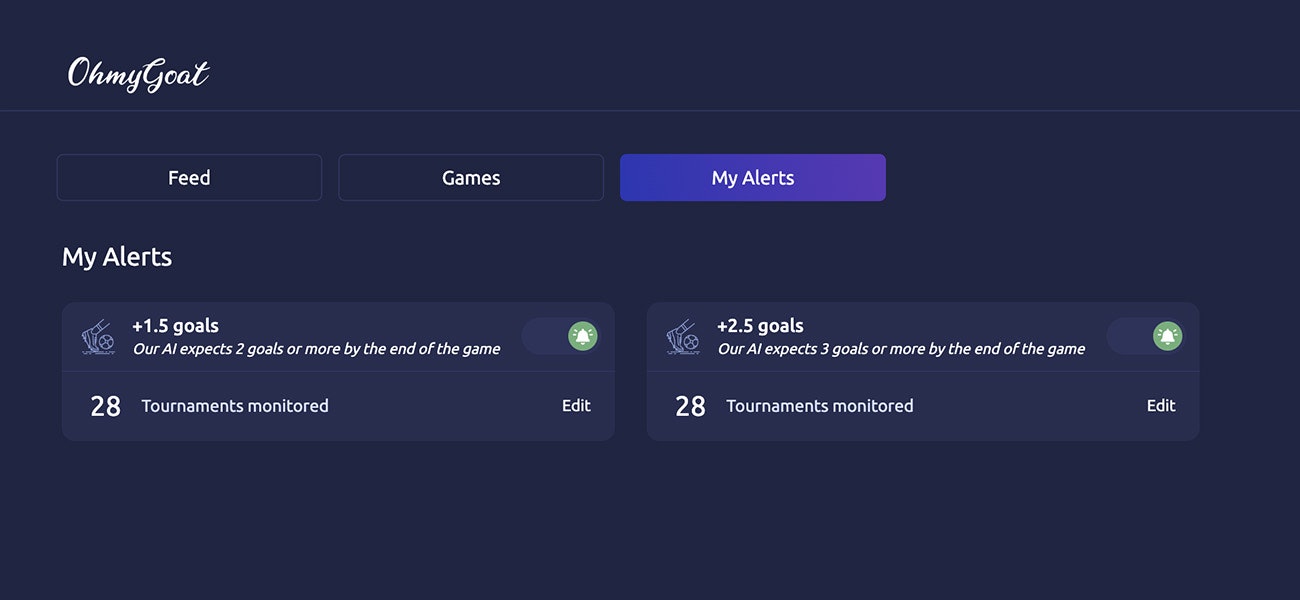This screenshot has width=1300, height=600.
Task: Open the Games tab
Action: 471,178
